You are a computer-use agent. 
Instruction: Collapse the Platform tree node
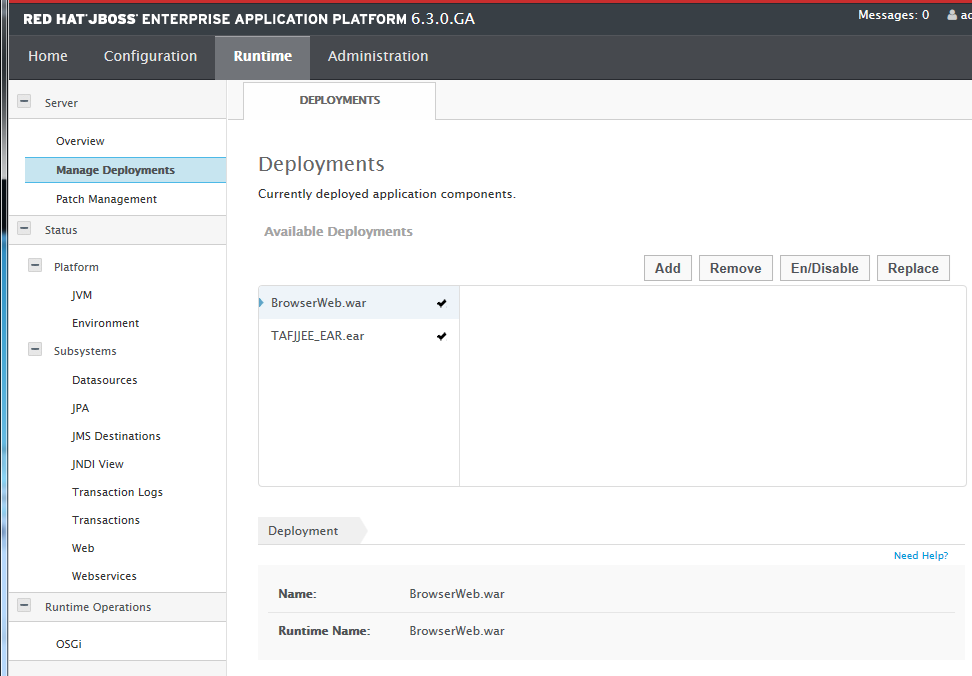click(x=35, y=267)
